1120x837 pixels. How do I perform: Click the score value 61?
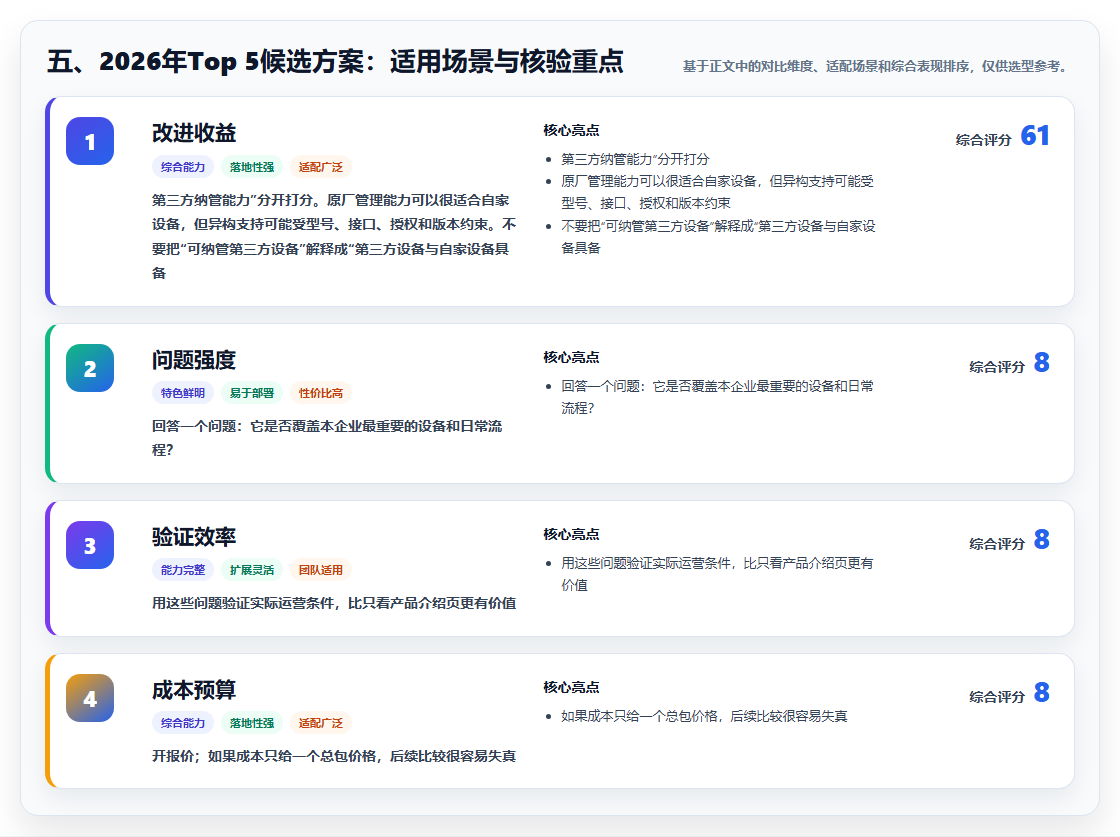[x=1035, y=136]
